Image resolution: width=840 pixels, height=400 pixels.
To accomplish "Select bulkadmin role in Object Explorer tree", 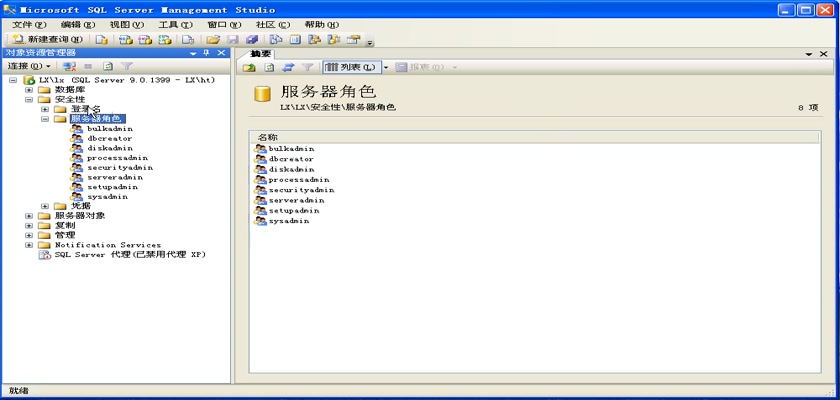I will [x=110, y=129].
